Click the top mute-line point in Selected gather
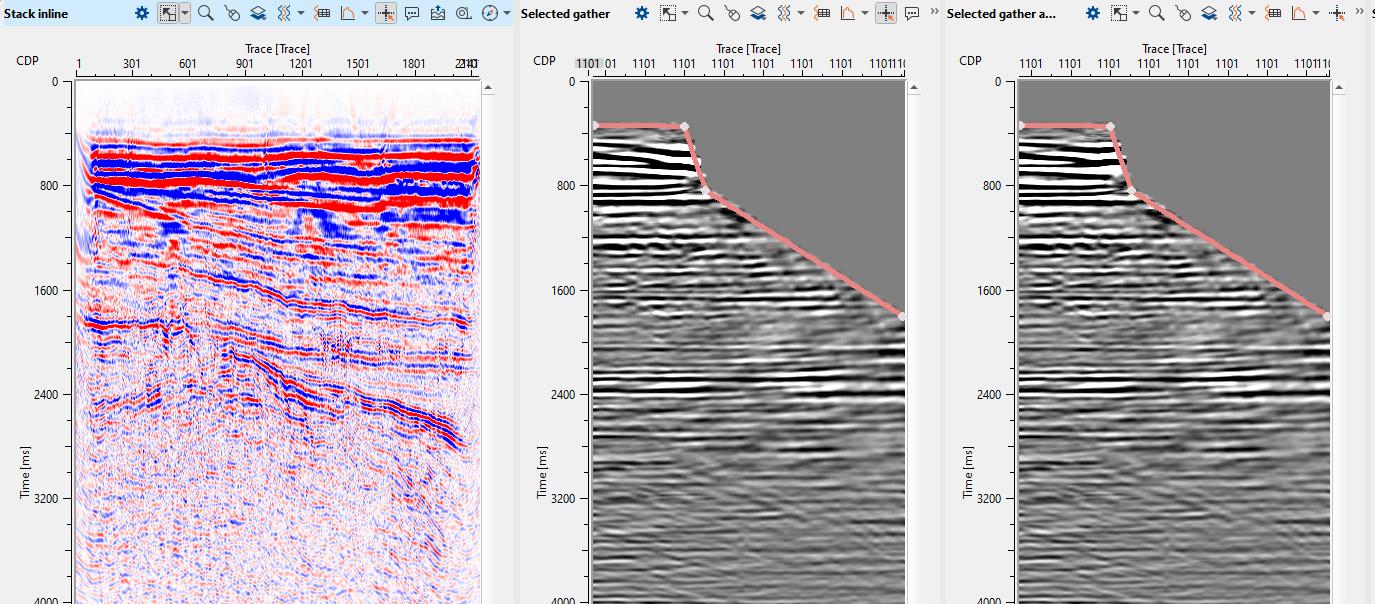1375x604 pixels. coord(684,126)
